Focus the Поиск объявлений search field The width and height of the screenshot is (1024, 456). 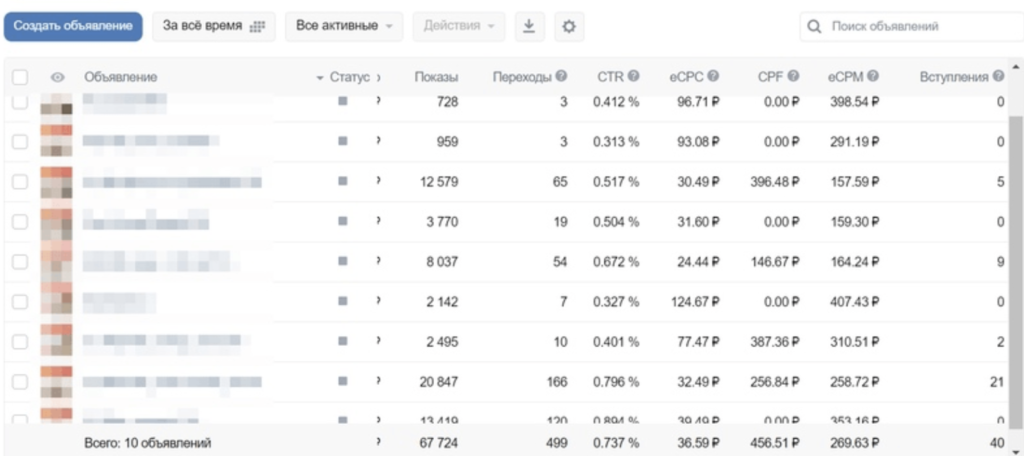[x=912, y=26]
